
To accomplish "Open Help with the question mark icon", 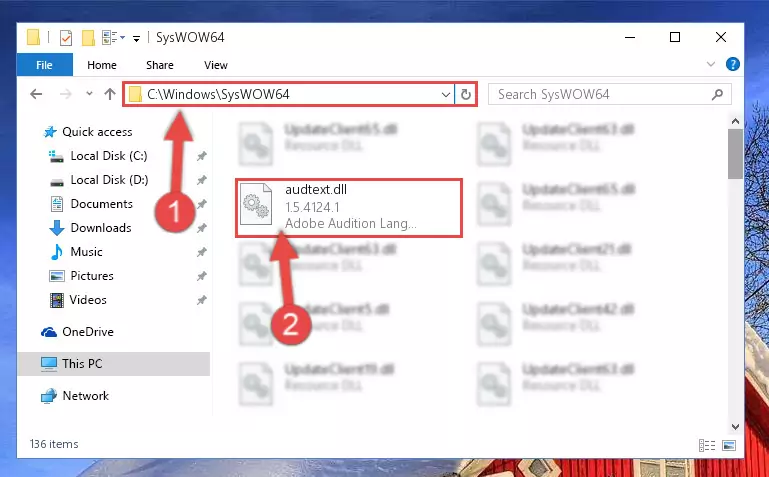I will click(733, 64).
